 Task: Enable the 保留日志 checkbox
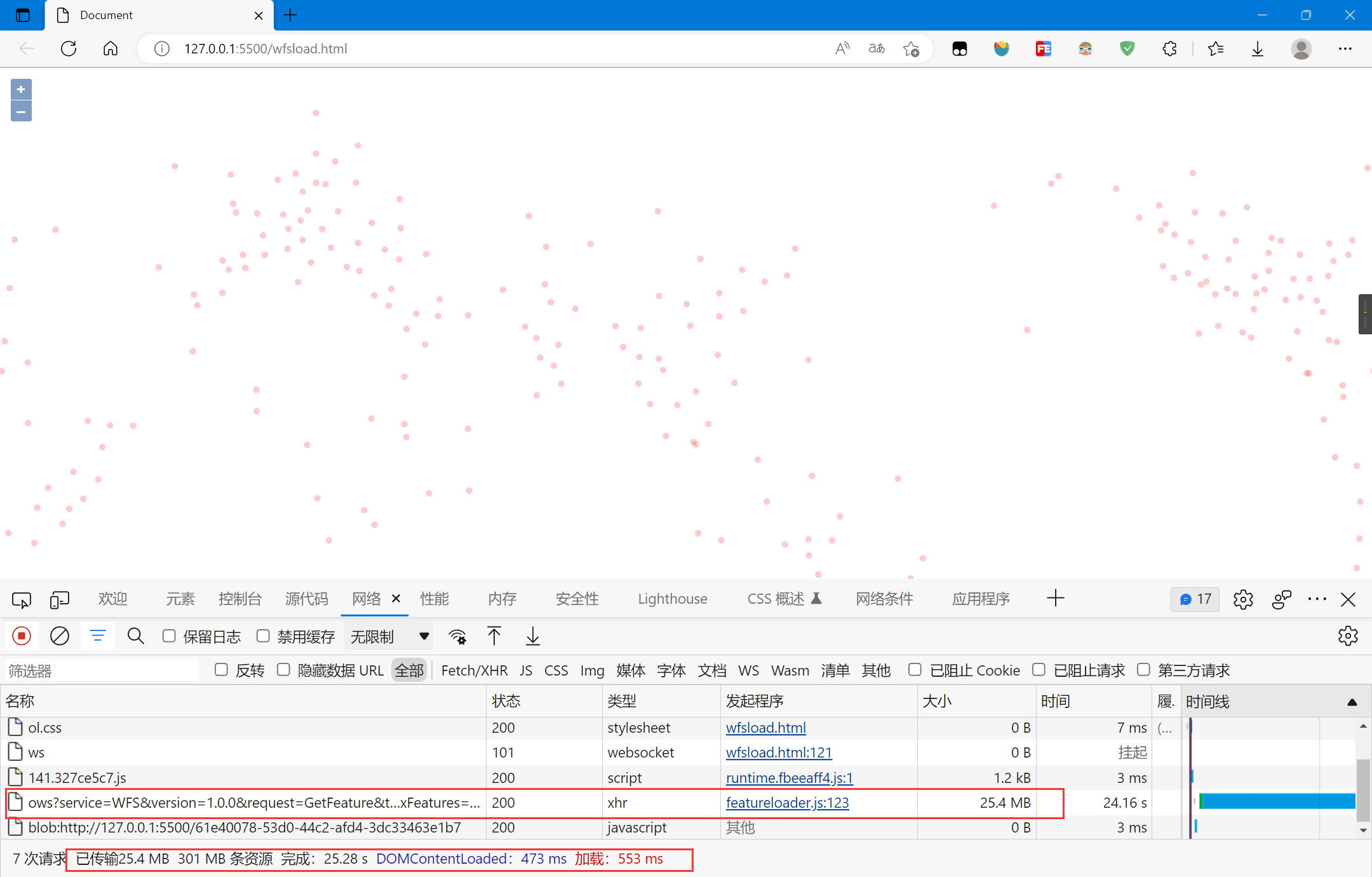[x=169, y=636]
